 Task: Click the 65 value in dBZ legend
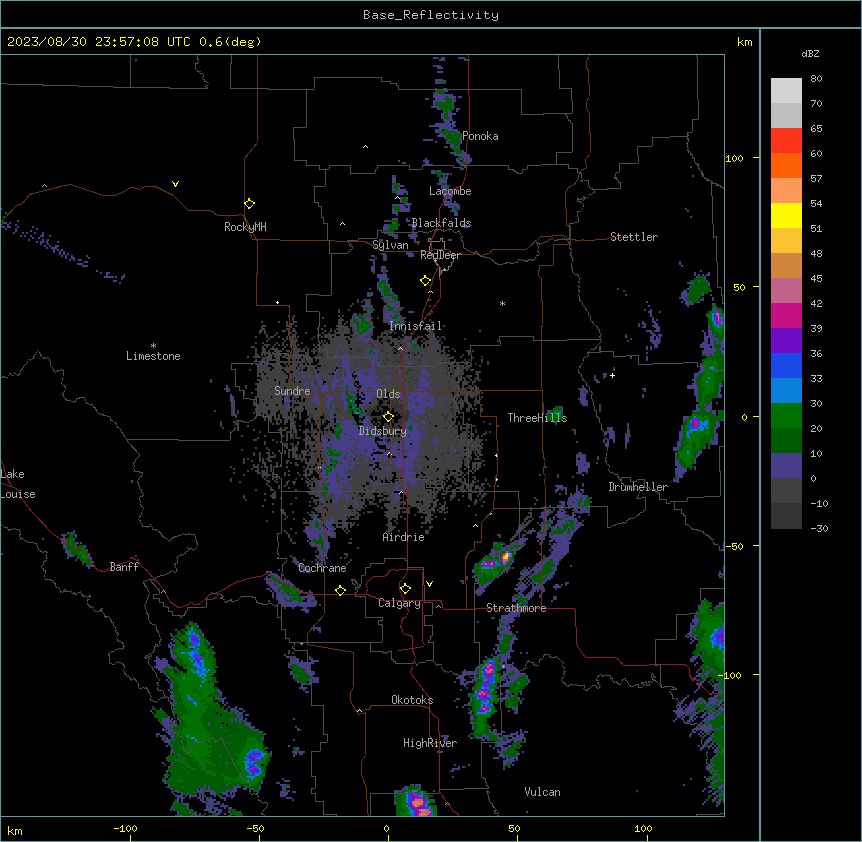[x=816, y=129]
